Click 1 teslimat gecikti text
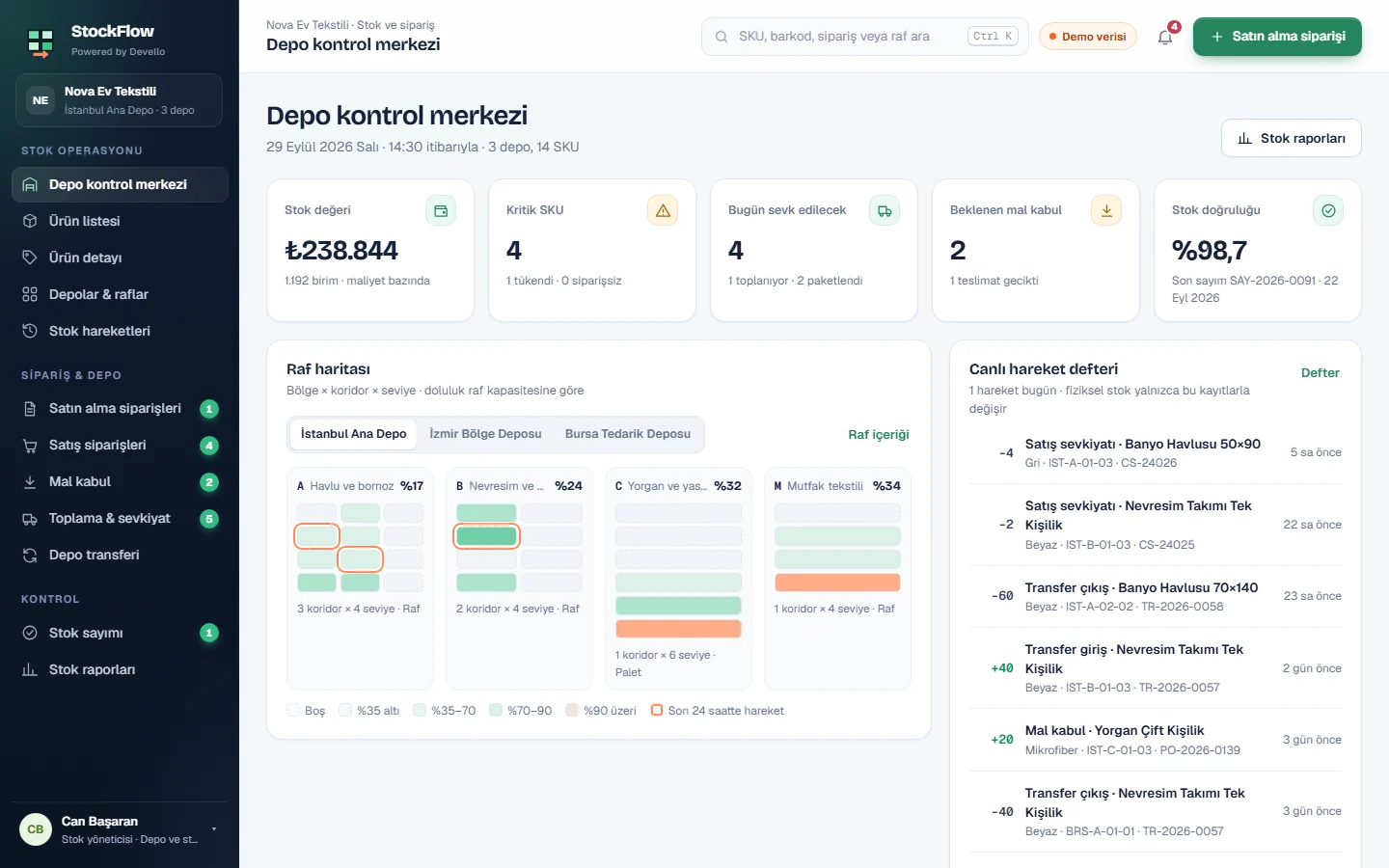 coord(994,281)
